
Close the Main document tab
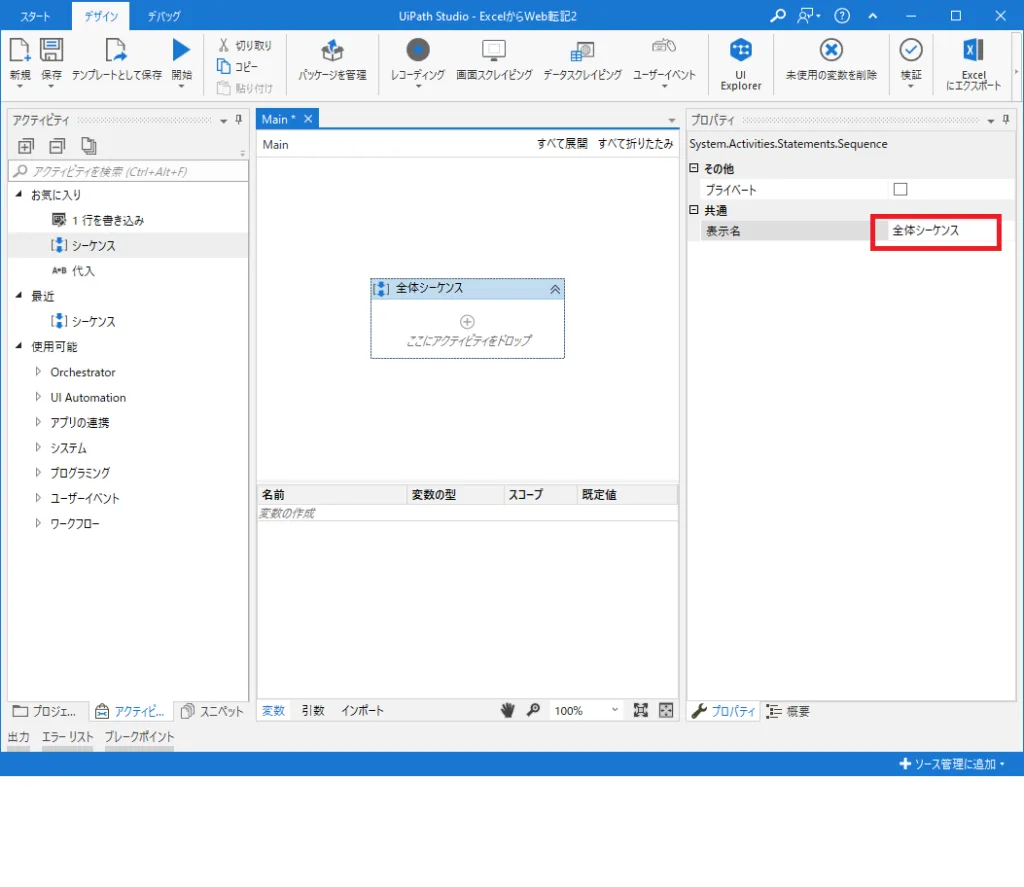click(308, 119)
